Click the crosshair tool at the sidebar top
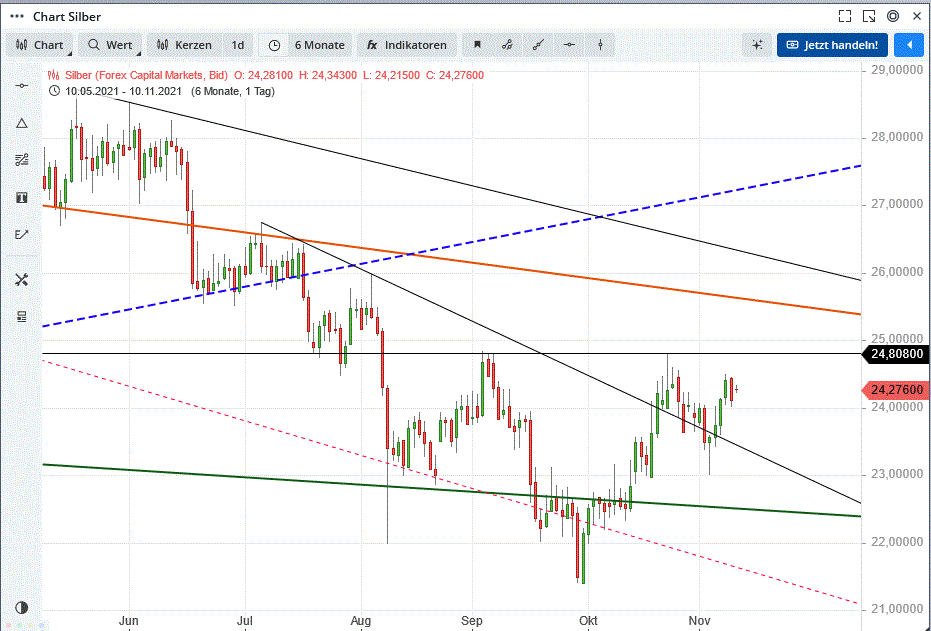The width and height of the screenshot is (931, 631). (21, 85)
